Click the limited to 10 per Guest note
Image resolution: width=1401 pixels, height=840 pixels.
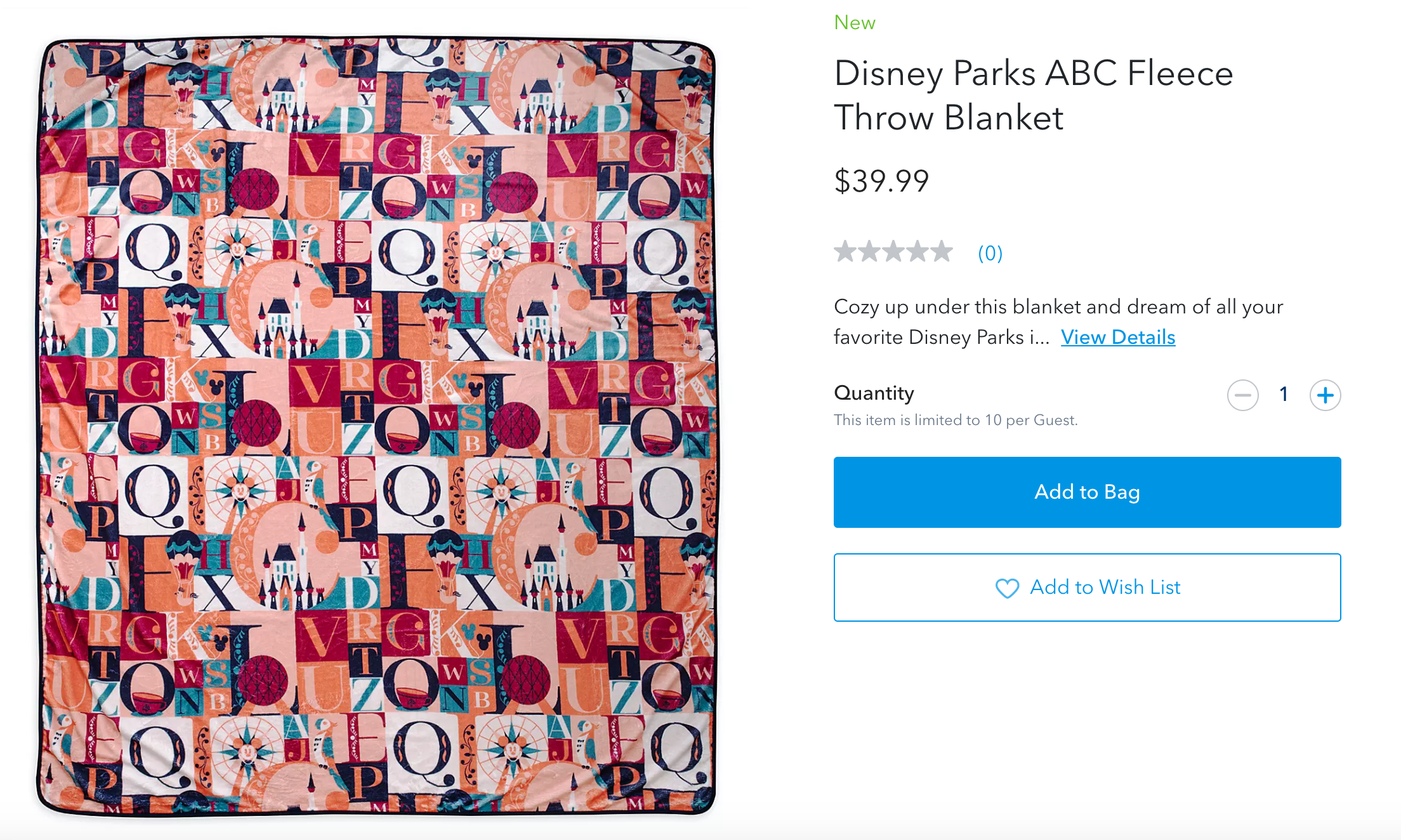click(955, 420)
